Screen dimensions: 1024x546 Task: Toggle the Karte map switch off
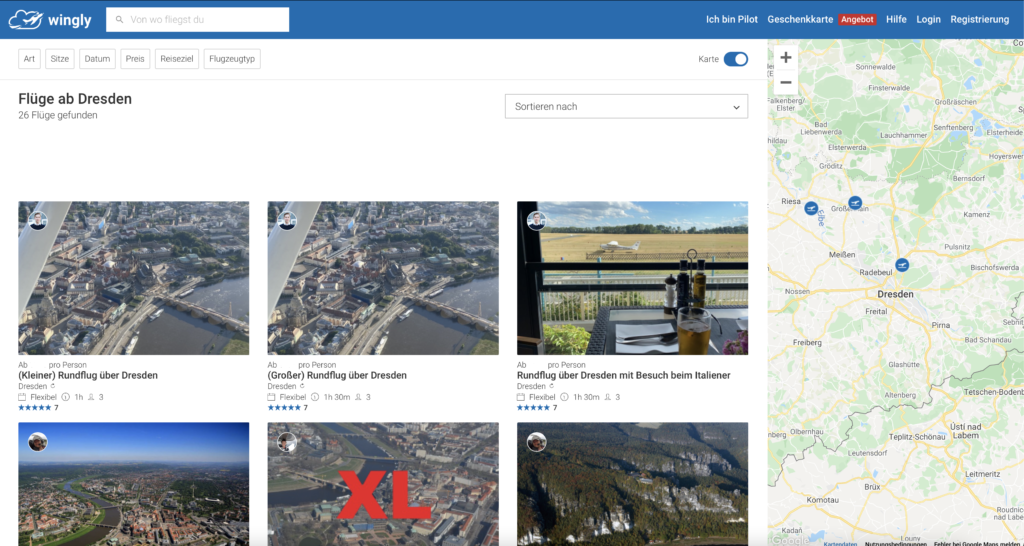(x=735, y=59)
